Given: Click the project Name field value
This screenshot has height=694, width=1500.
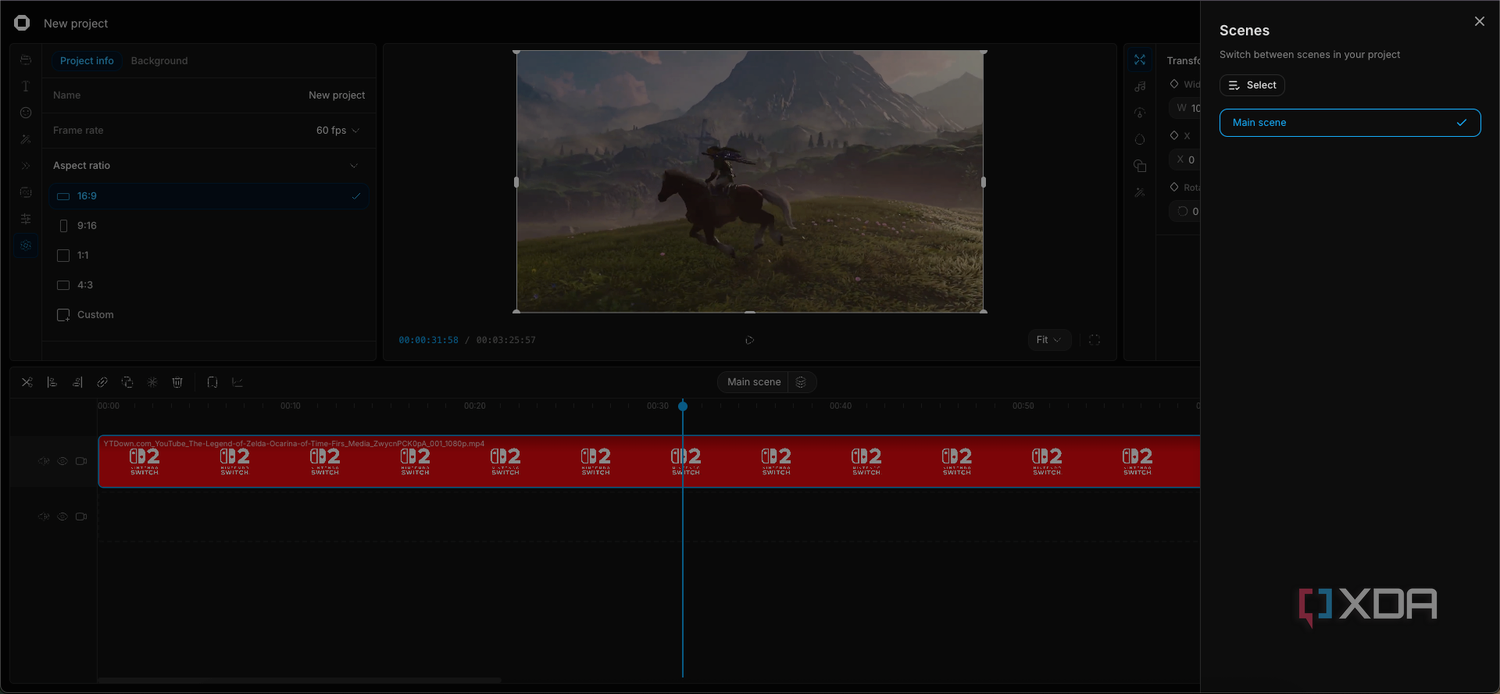Looking at the screenshot, I should coord(337,95).
